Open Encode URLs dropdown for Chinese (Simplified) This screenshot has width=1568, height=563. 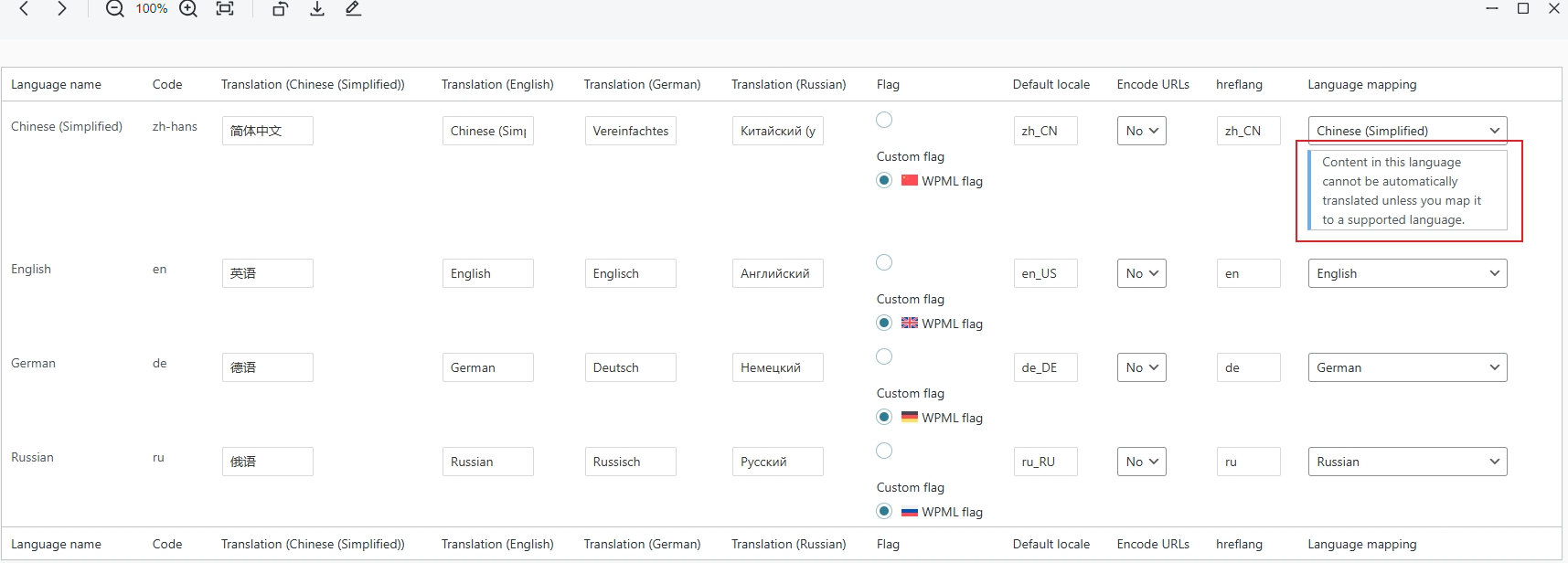(1141, 131)
